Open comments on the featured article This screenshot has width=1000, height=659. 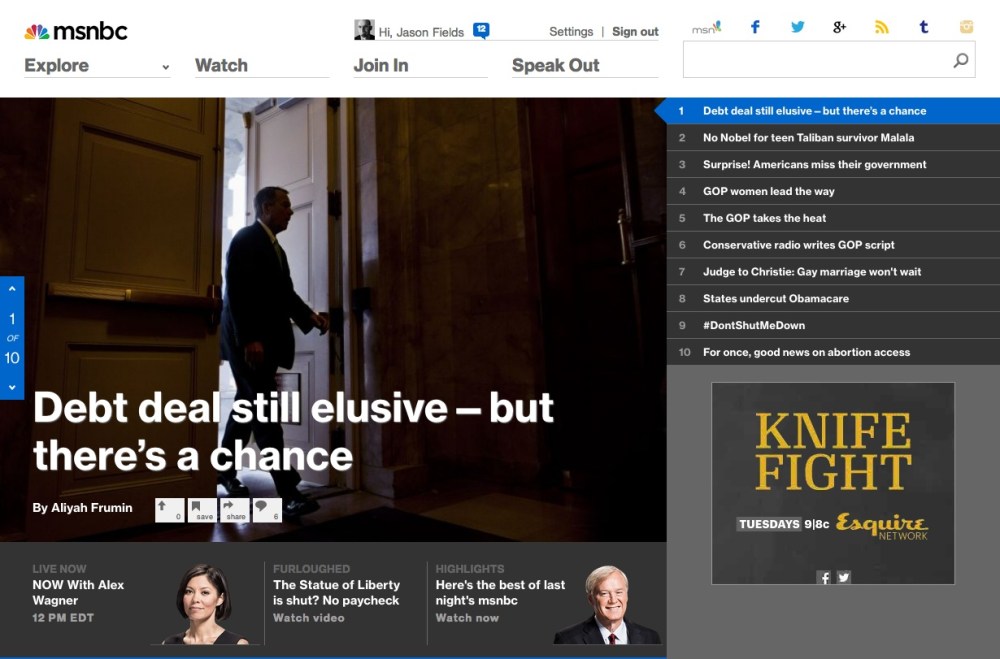267,510
